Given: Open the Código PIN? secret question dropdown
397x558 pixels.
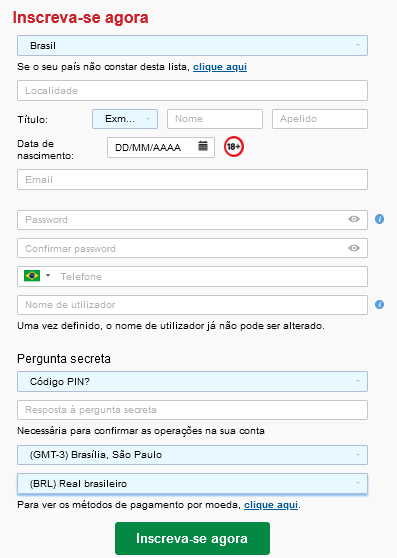Looking at the screenshot, I should point(192,381).
